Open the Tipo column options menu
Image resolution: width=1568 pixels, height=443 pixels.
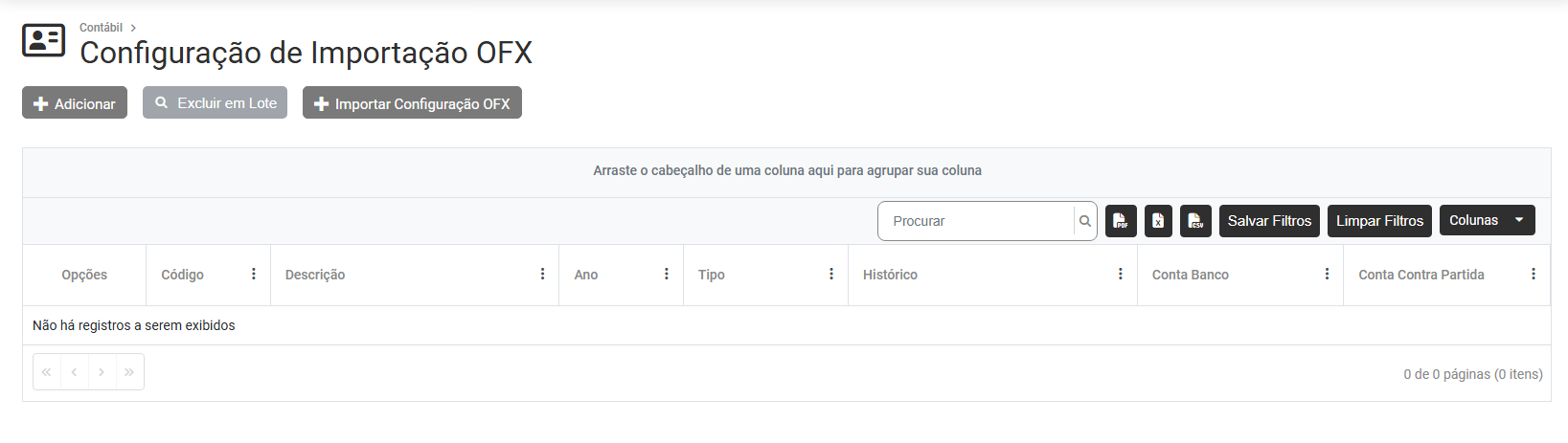point(831,275)
